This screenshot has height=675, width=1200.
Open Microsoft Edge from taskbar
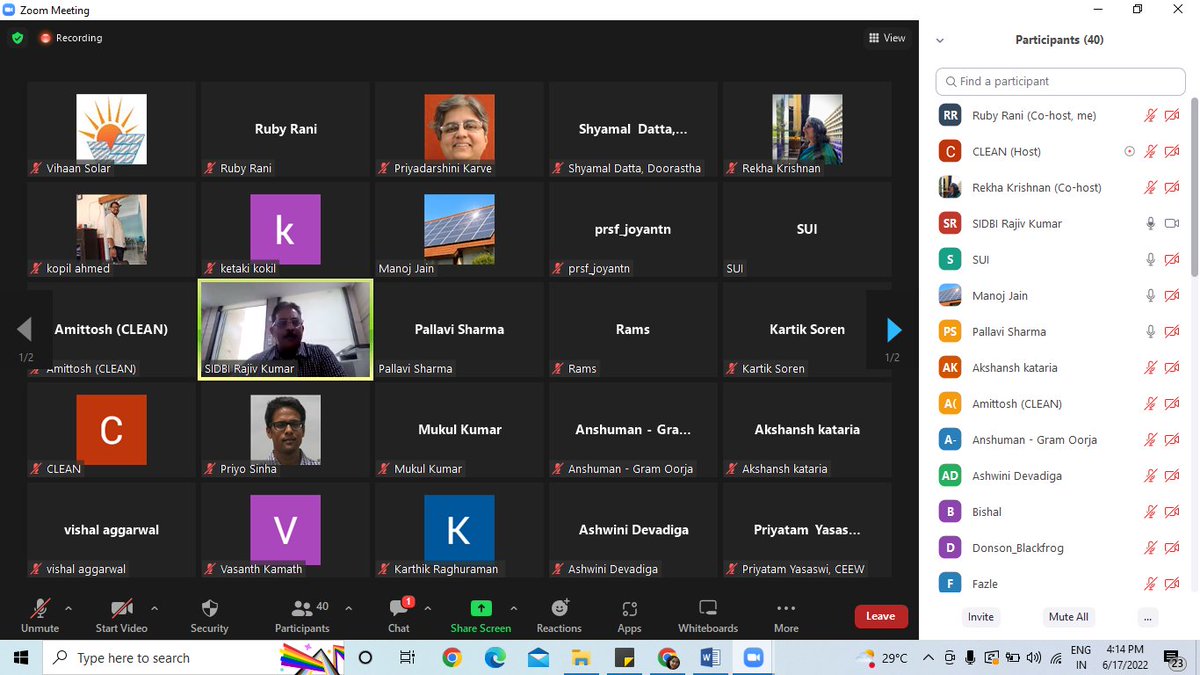pyautogui.click(x=495, y=658)
